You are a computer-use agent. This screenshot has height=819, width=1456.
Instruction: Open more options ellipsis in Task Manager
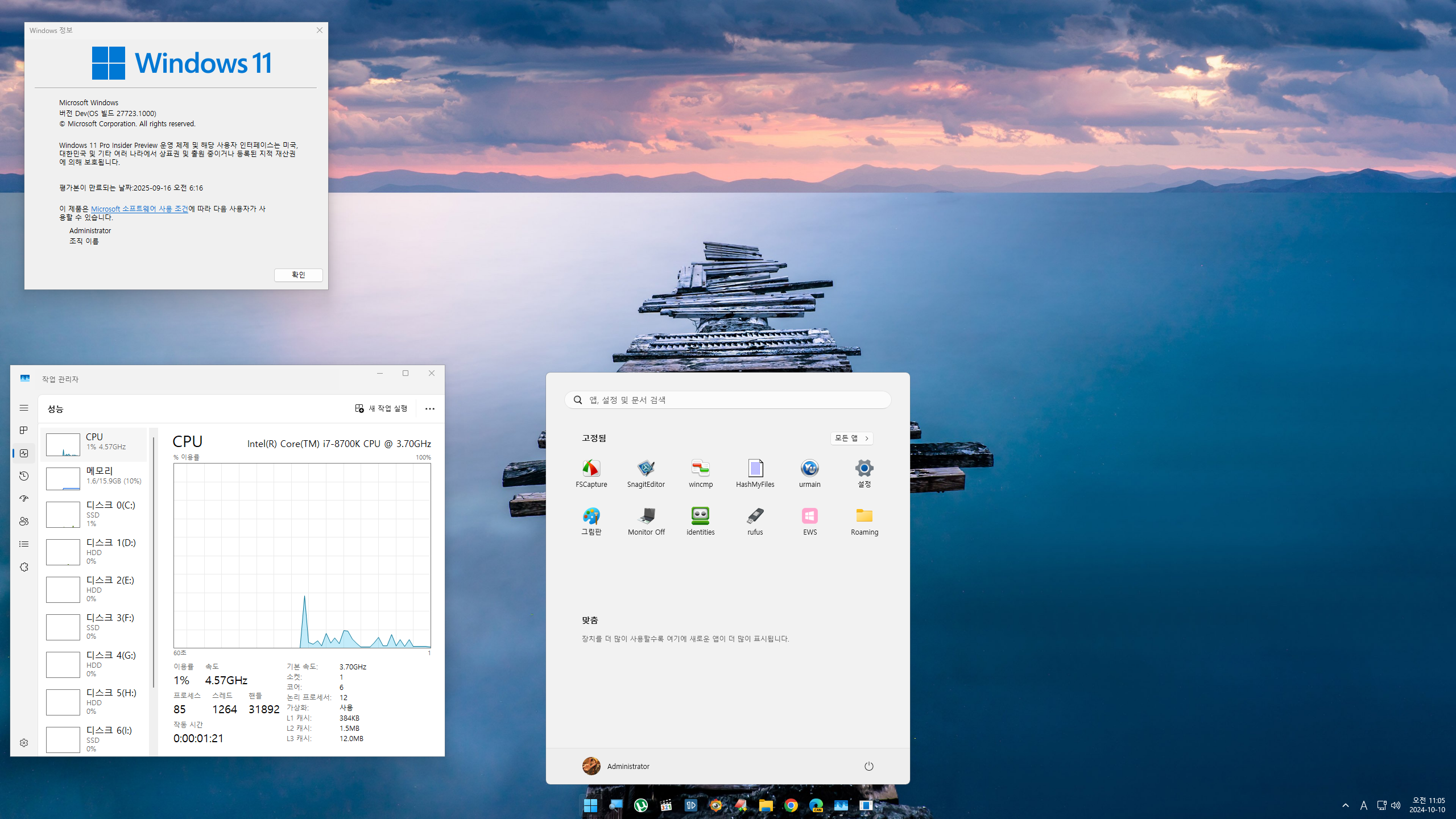click(x=430, y=409)
